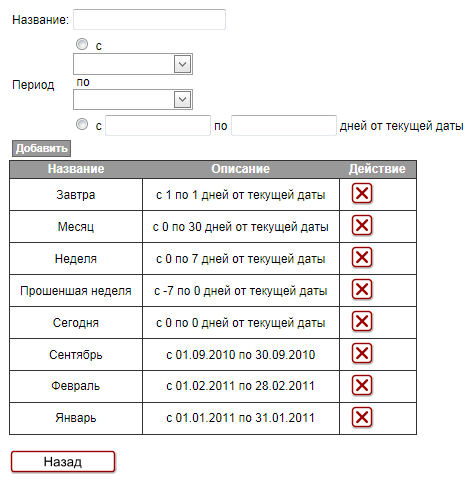Click the Описание column header
Image resolution: width=472 pixels, height=480 pixels.
click(241, 169)
